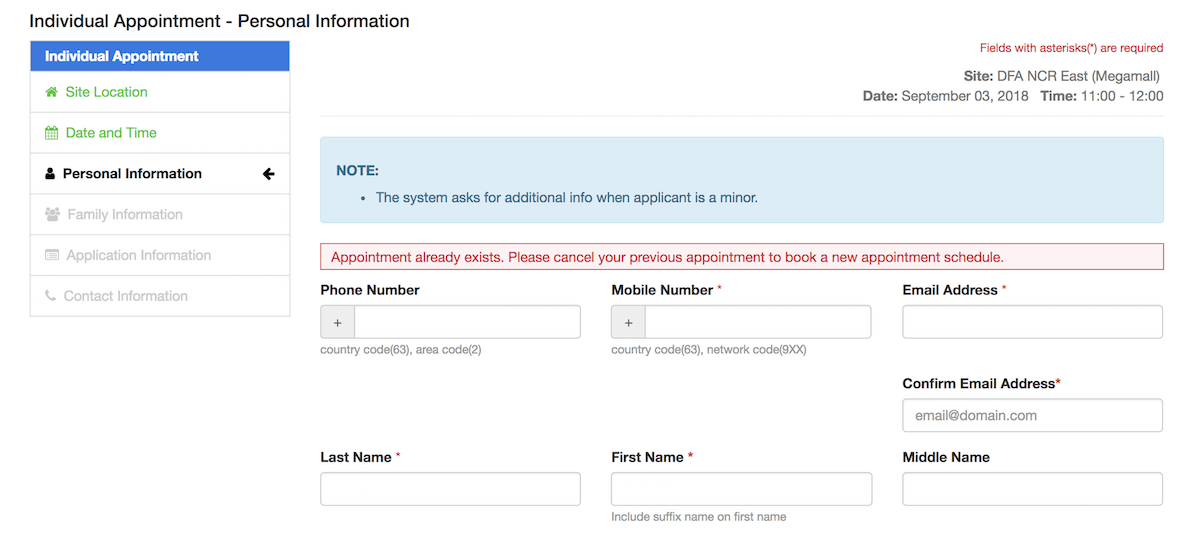
Task: Click the home icon beside Site Location
Action: click(x=52, y=92)
